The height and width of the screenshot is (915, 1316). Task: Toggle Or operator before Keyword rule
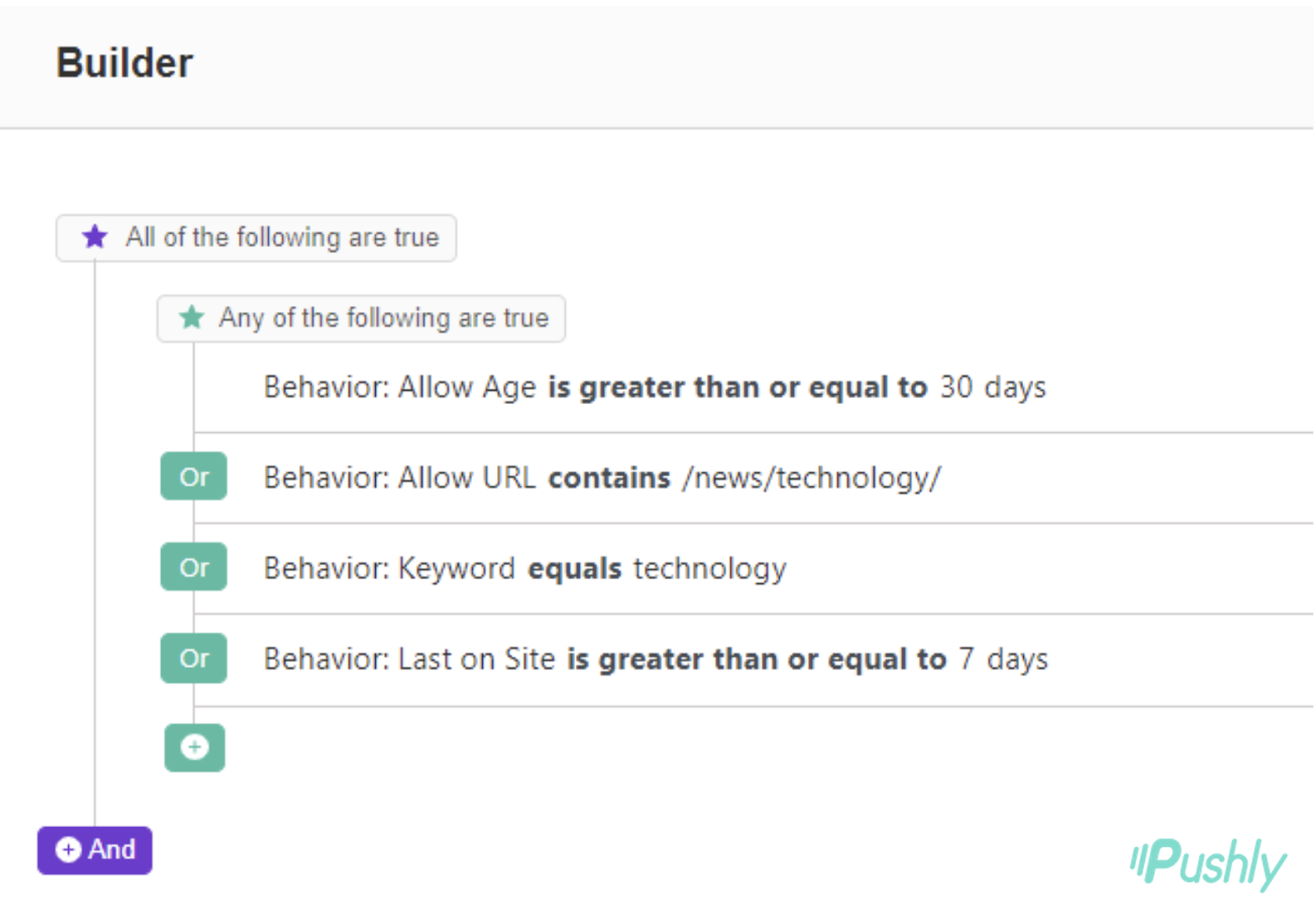pyautogui.click(x=194, y=567)
